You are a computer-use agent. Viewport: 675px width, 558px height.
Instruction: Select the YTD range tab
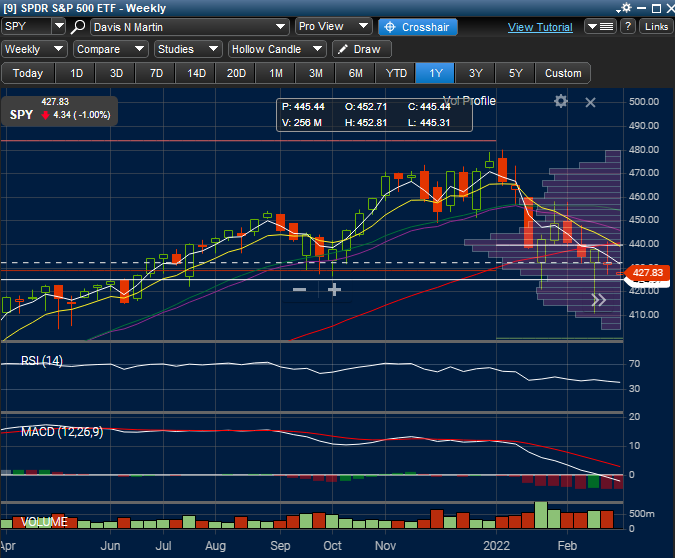pyautogui.click(x=396, y=73)
